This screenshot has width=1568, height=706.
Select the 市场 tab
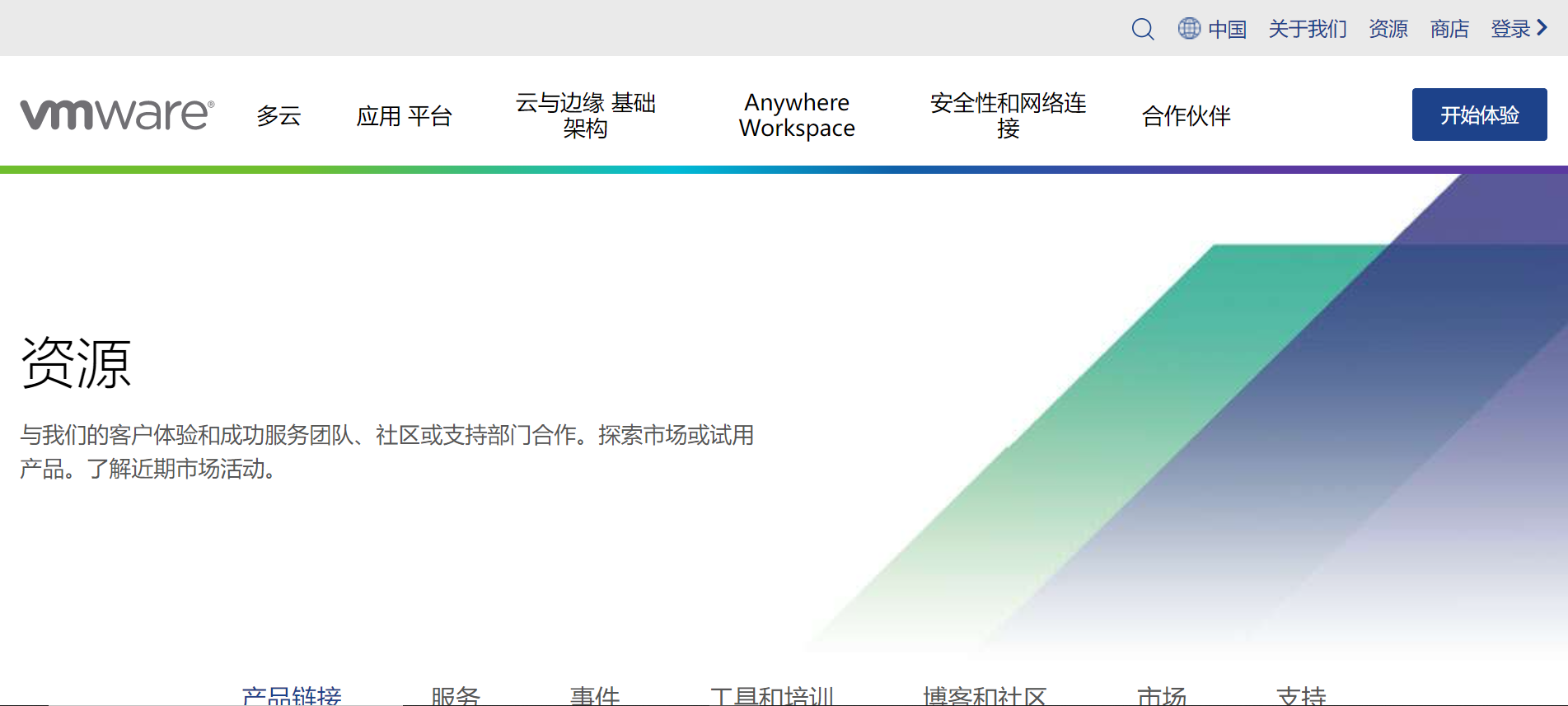(1162, 696)
